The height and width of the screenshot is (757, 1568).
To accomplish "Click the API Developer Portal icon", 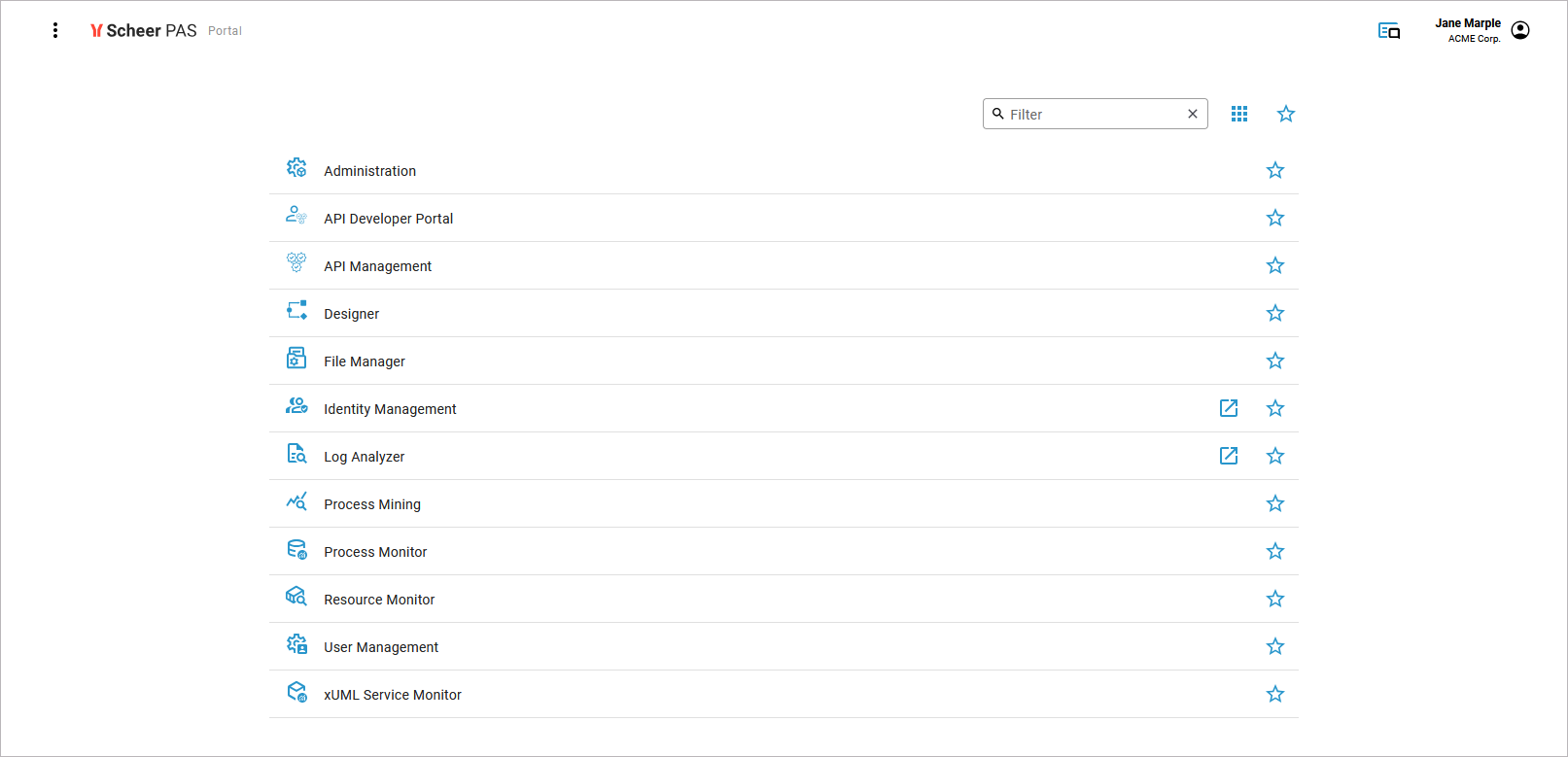I will tap(296, 216).
